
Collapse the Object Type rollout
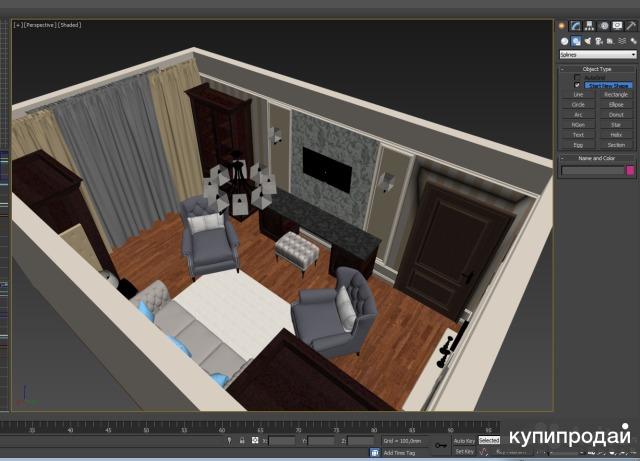(597, 69)
